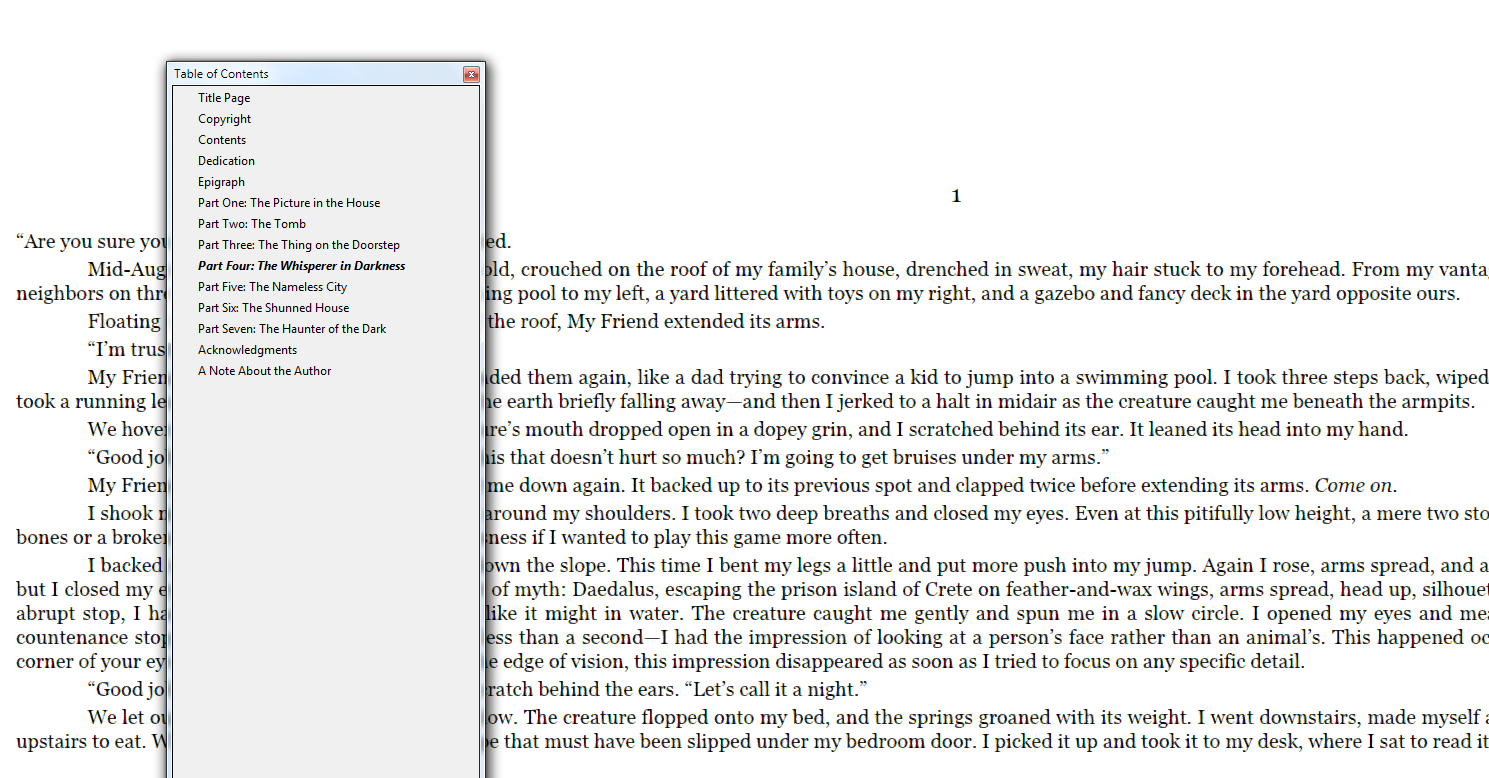Select A Note About the Author
1489x778 pixels.
[265, 371]
